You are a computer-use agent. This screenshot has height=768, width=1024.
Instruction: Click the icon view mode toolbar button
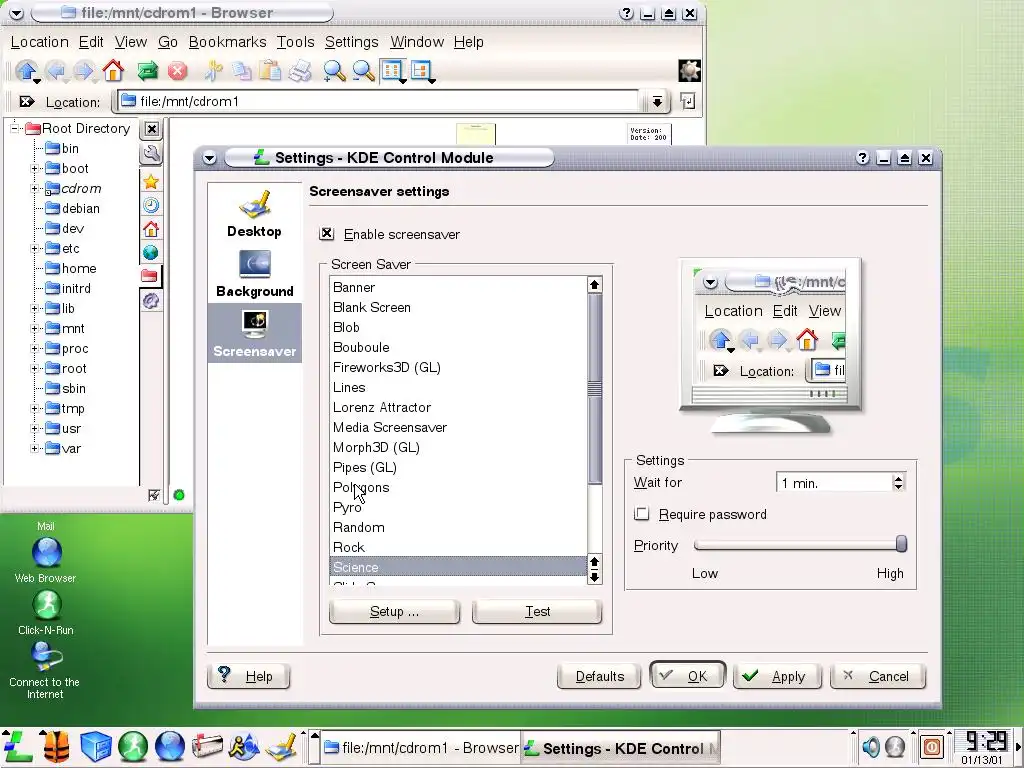(x=392, y=71)
